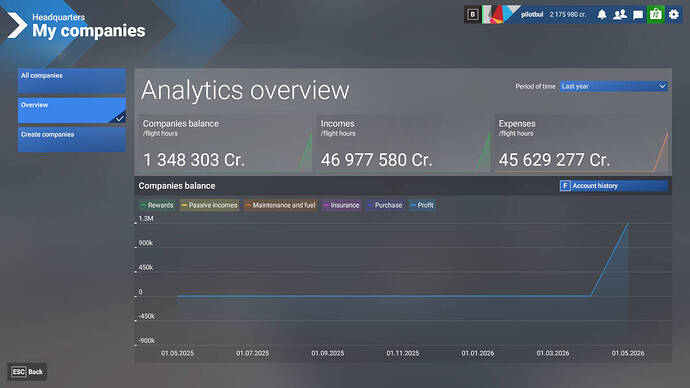Click the pilotbul username
Image resolution: width=690 pixels, height=388 pixels.
(532, 15)
